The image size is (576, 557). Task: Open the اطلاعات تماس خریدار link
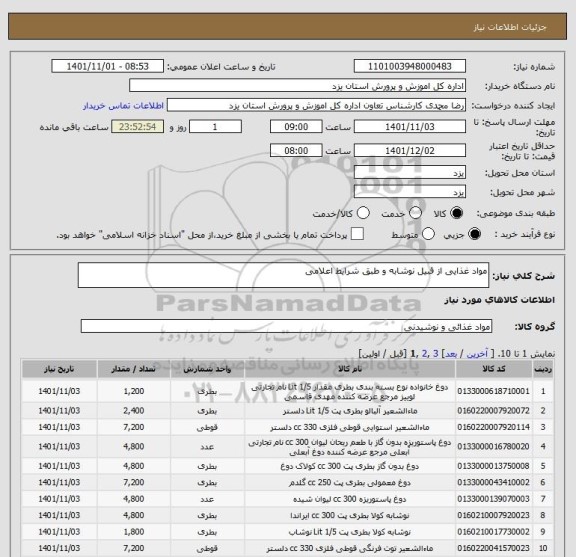pyautogui.click(x=123, y=106)
